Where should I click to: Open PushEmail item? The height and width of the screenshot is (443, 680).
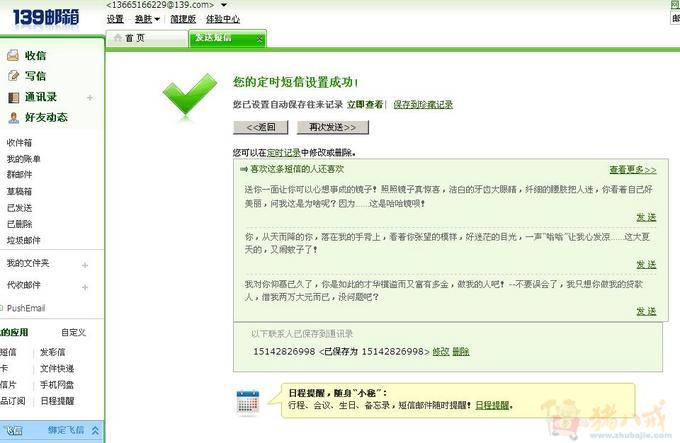click(26, 308)
